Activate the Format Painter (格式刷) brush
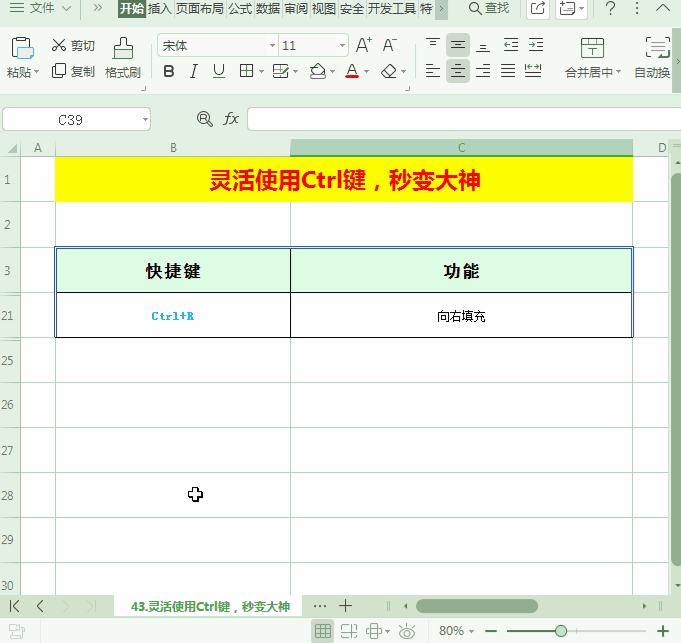 tap(123, 58)
